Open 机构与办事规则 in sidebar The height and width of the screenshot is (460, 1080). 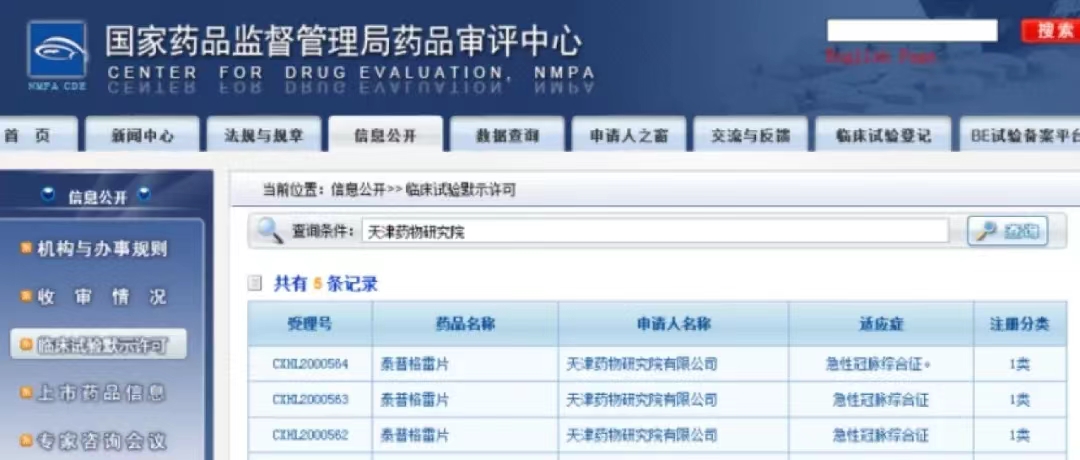point(101,249)
